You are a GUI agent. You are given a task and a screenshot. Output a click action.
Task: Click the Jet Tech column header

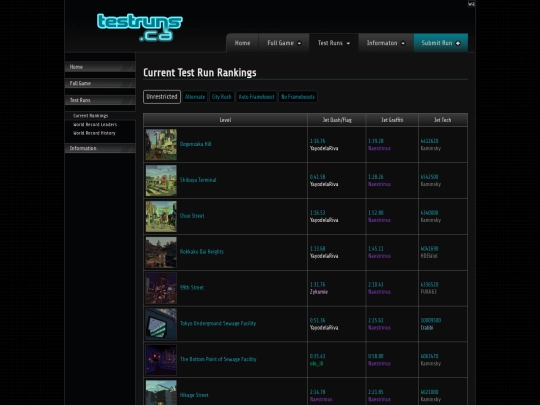tap(443, 120)
